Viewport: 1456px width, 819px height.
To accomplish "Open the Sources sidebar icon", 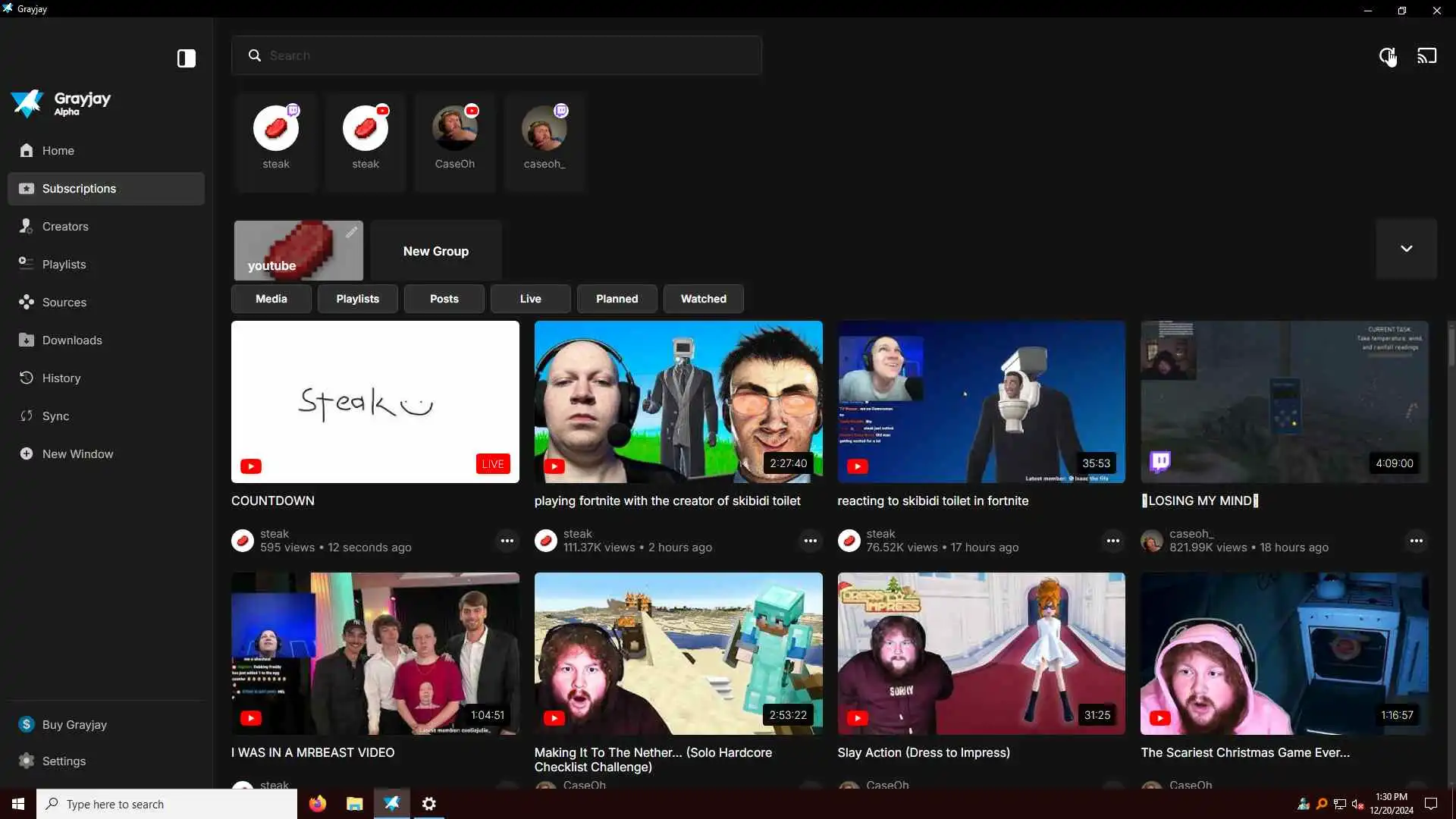I will 27,302.
